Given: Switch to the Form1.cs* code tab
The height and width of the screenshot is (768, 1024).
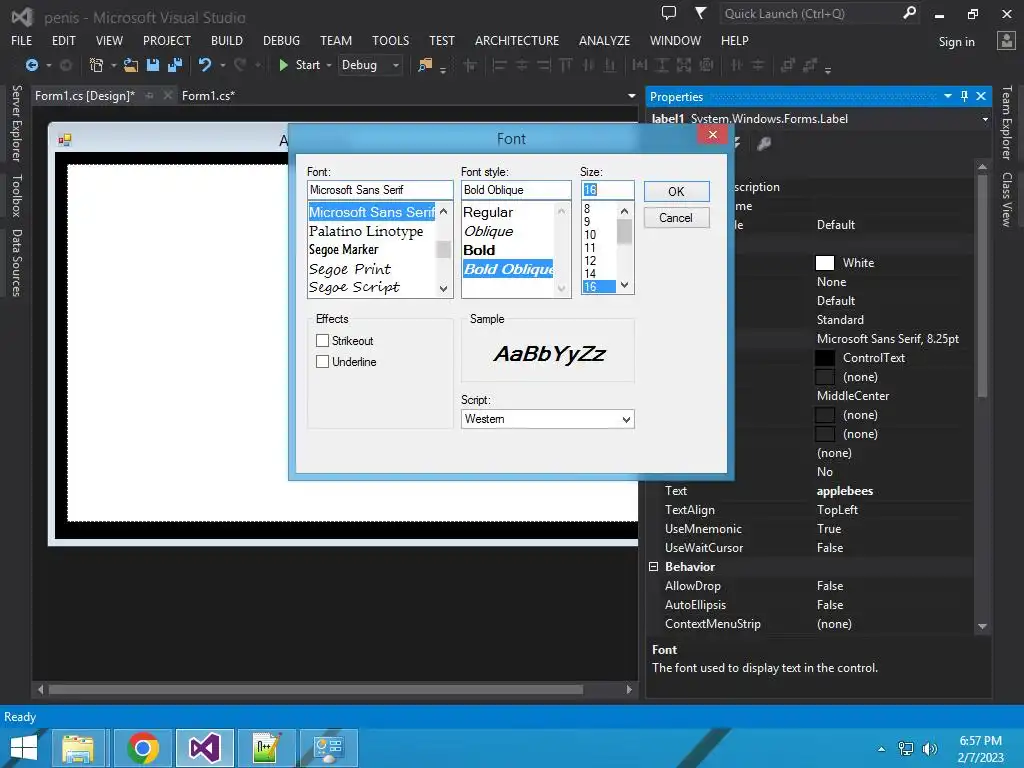Looking at the screenshot, I should 208,96.
